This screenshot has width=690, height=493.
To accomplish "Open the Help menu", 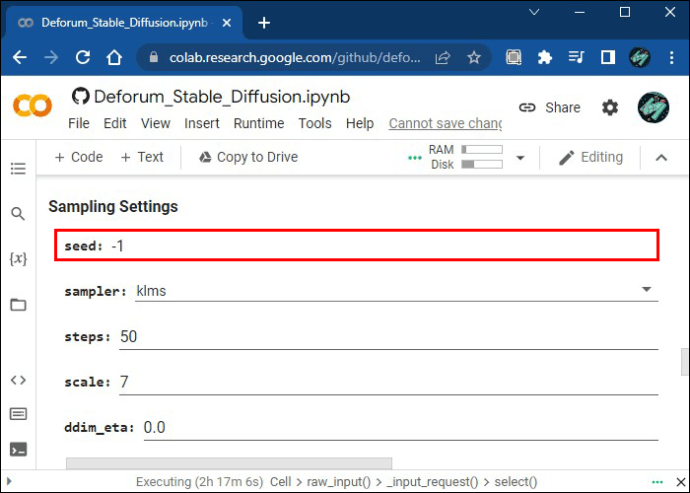I will pos(360,123).
